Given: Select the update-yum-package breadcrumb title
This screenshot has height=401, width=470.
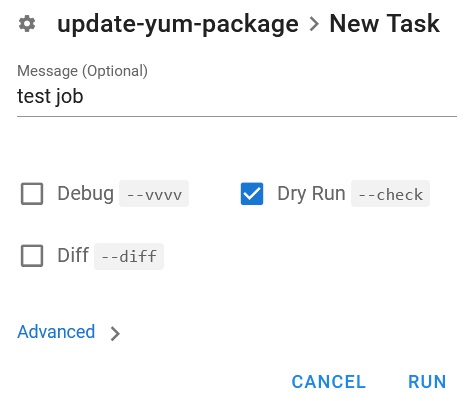Looking at the screenshot, I should [x=178, y=25].
